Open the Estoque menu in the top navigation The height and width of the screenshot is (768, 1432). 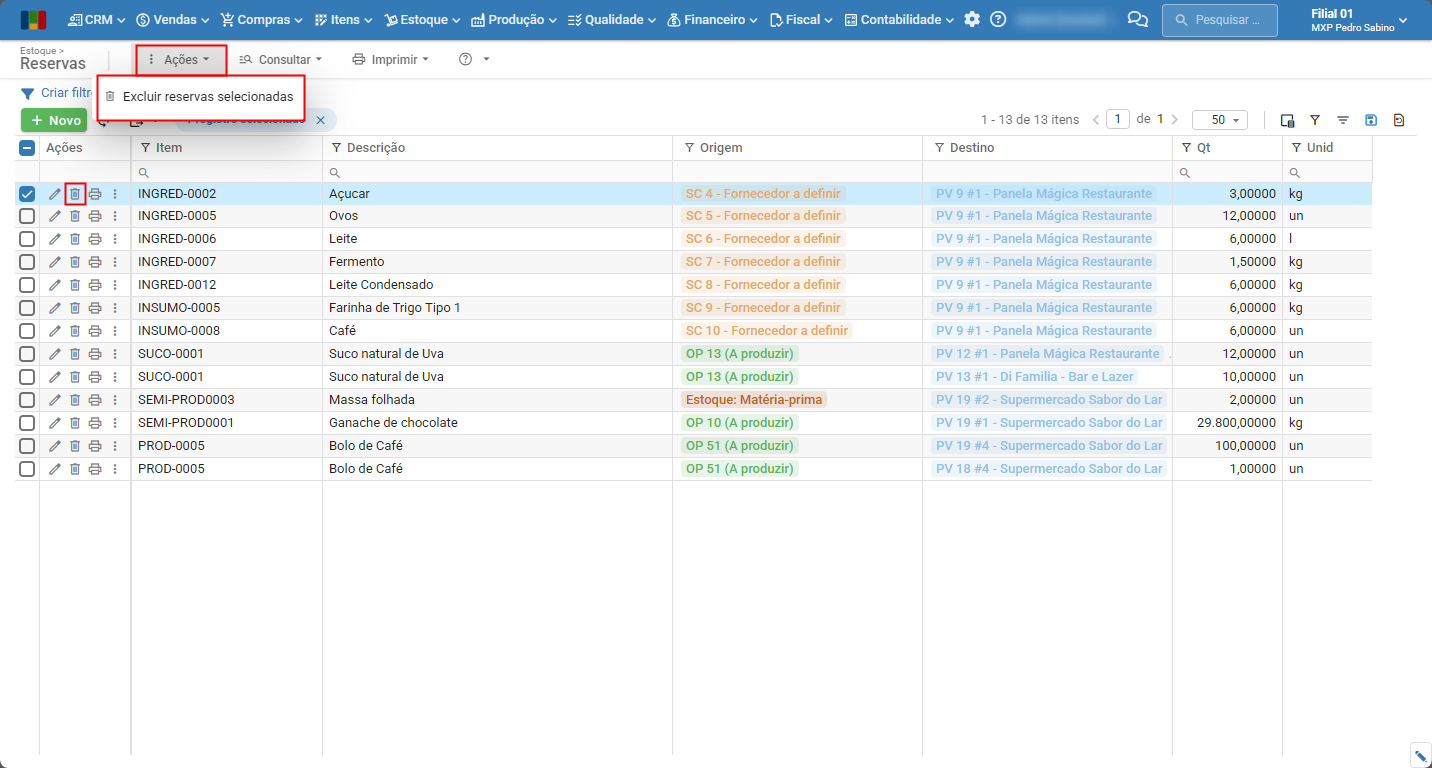423,20
